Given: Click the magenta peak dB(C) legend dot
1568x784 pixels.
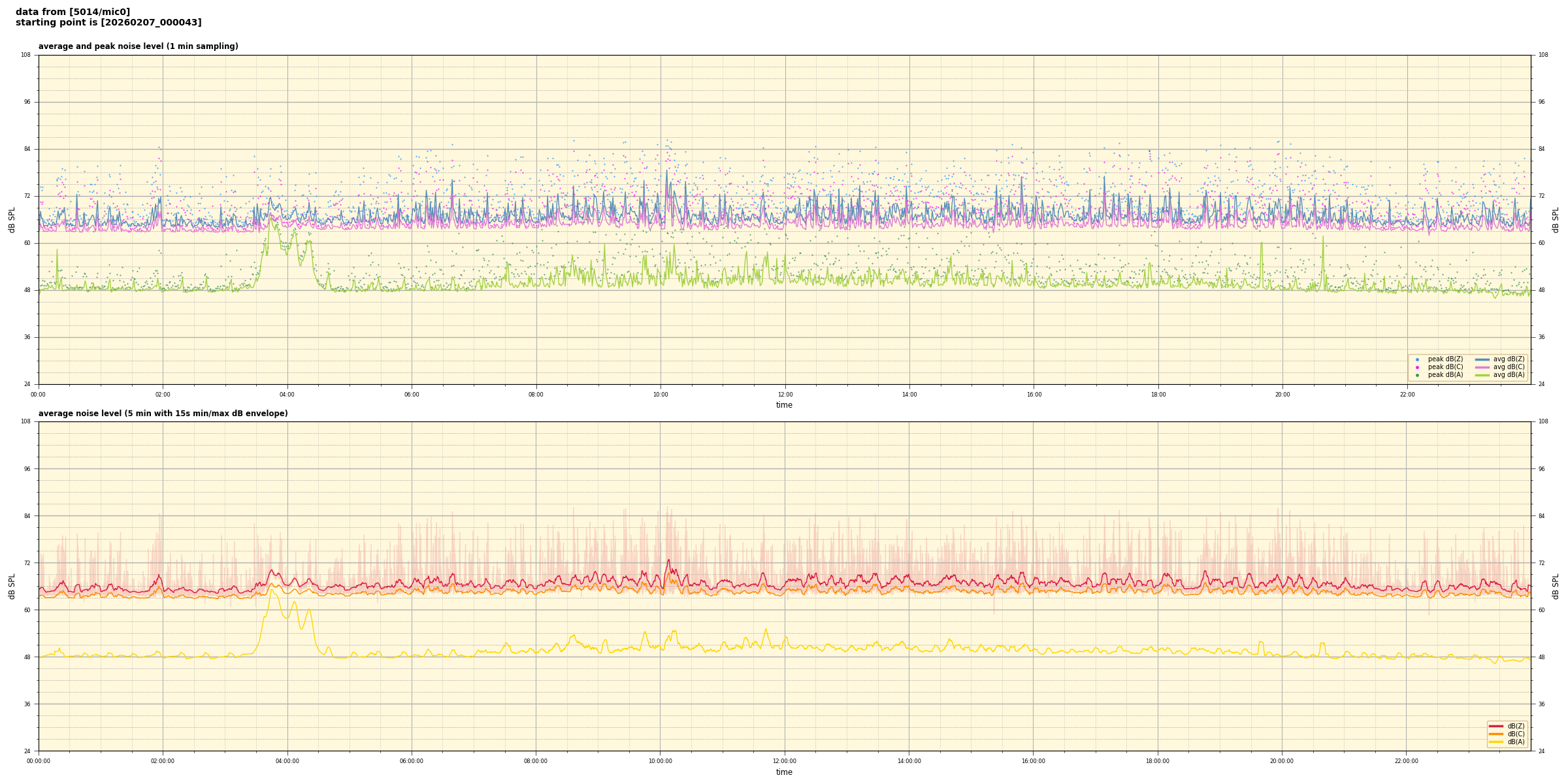Looking at the screenshot, I should point(1417,367).
